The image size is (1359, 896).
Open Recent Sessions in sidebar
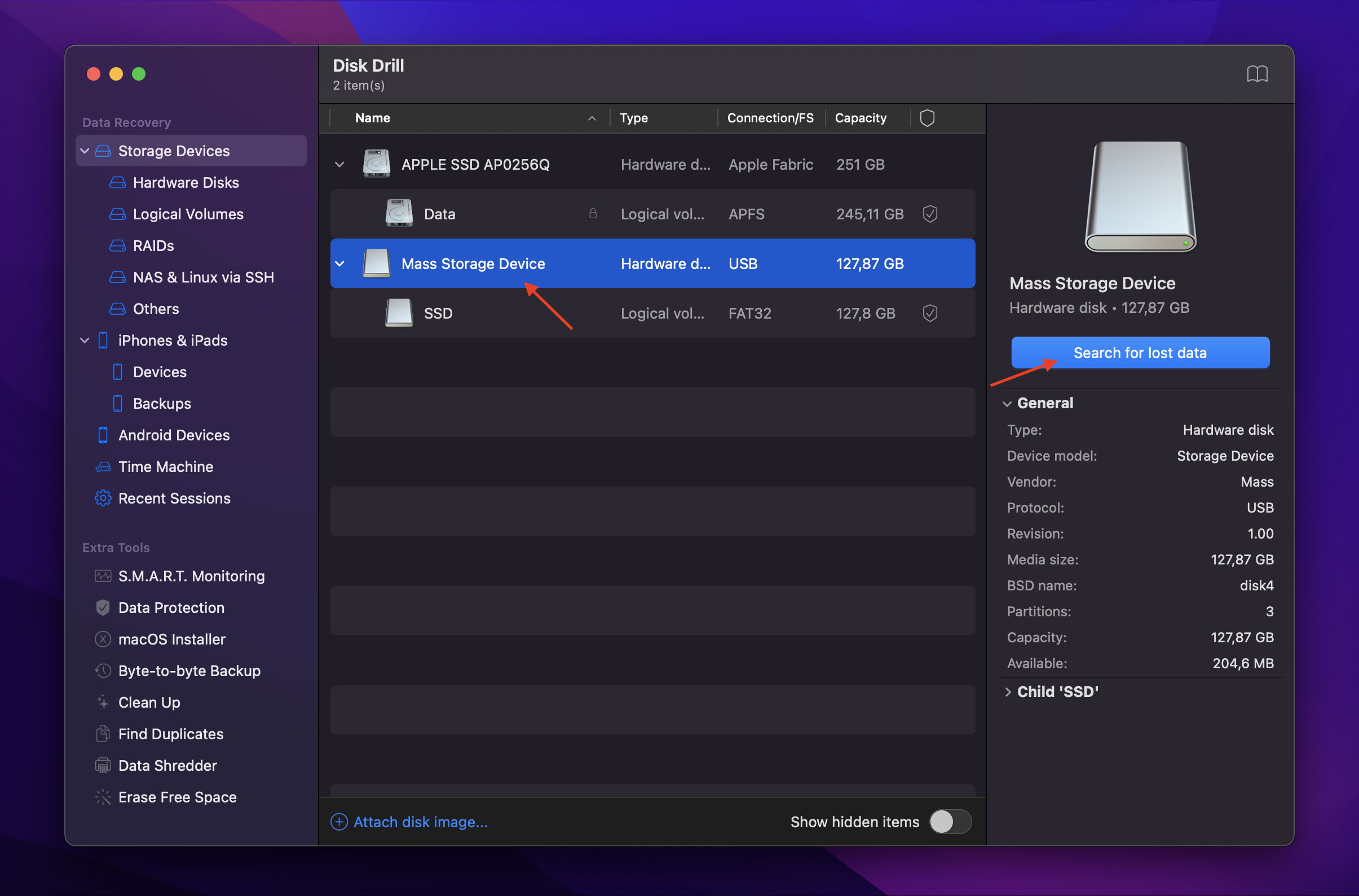tap(174, 498)
